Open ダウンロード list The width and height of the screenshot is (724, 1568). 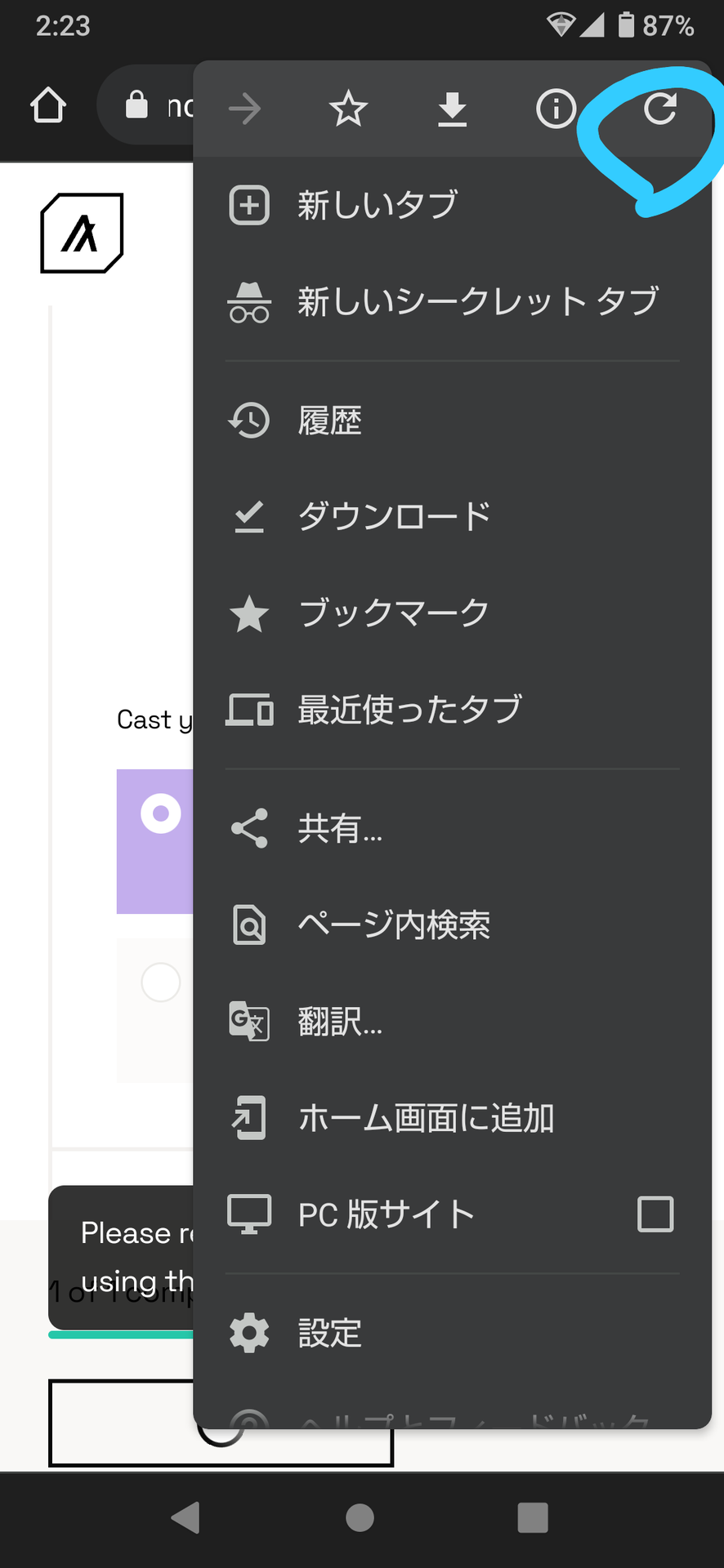(x=452, y=517)
